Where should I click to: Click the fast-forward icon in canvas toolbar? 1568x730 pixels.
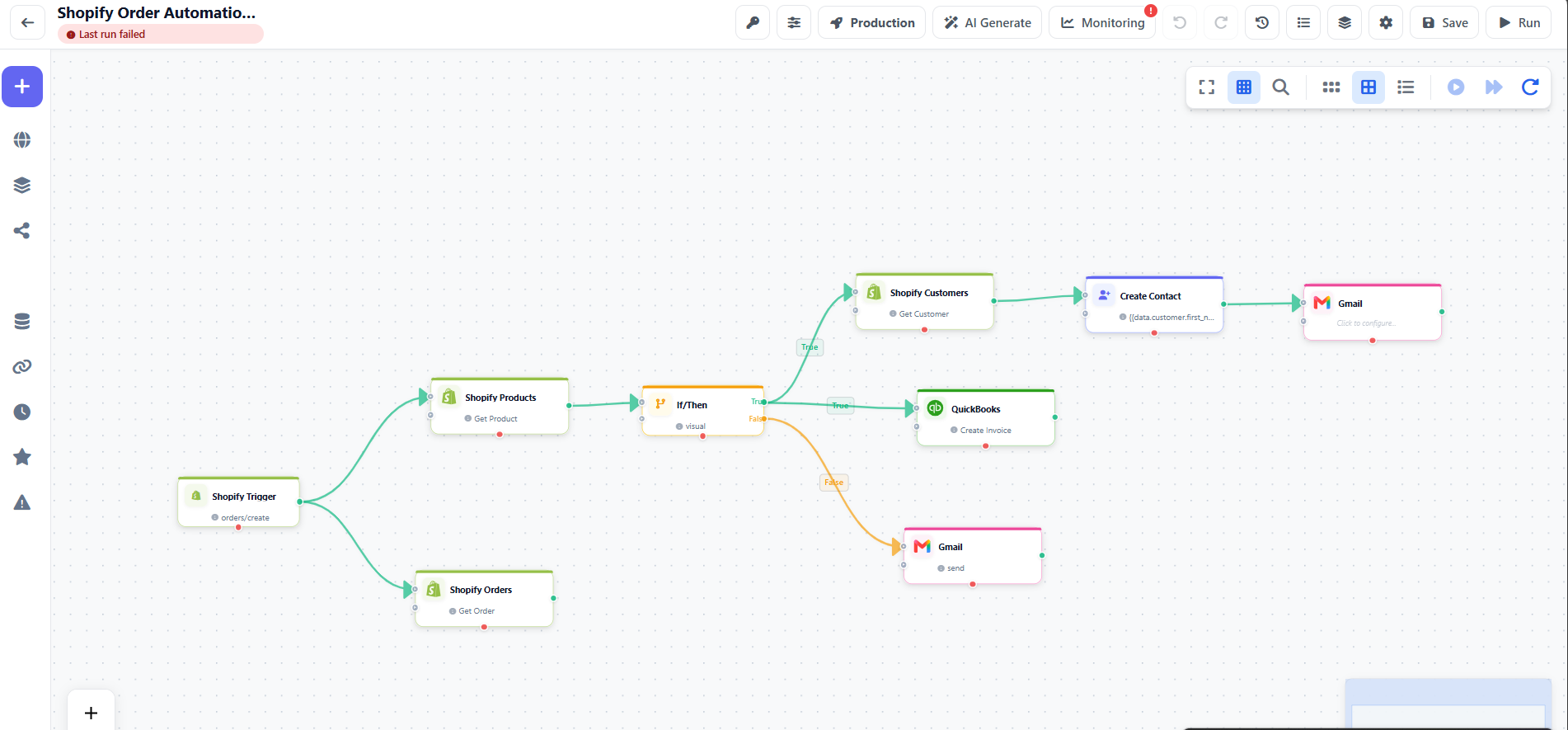point(1493,87)
